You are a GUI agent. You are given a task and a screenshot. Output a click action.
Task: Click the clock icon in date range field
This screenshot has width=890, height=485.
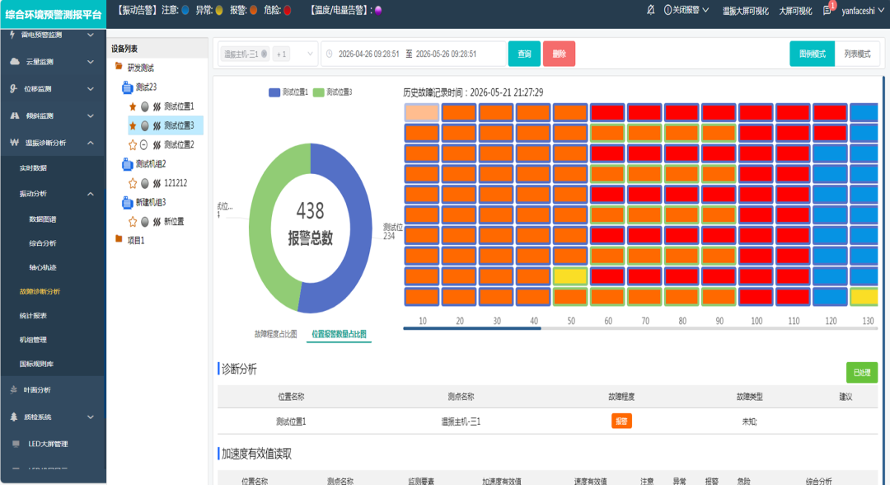(x=329, y=54)
